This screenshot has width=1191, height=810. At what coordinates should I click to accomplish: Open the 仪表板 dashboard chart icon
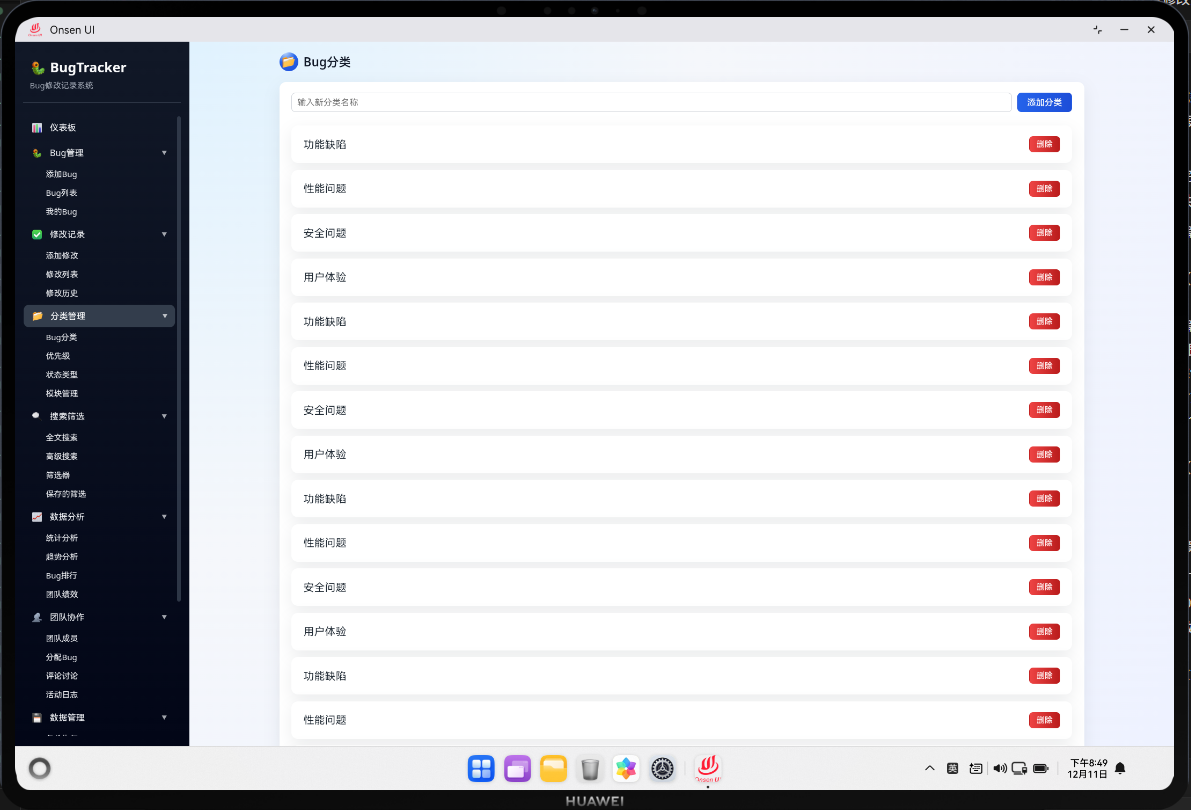pos(36,128)
